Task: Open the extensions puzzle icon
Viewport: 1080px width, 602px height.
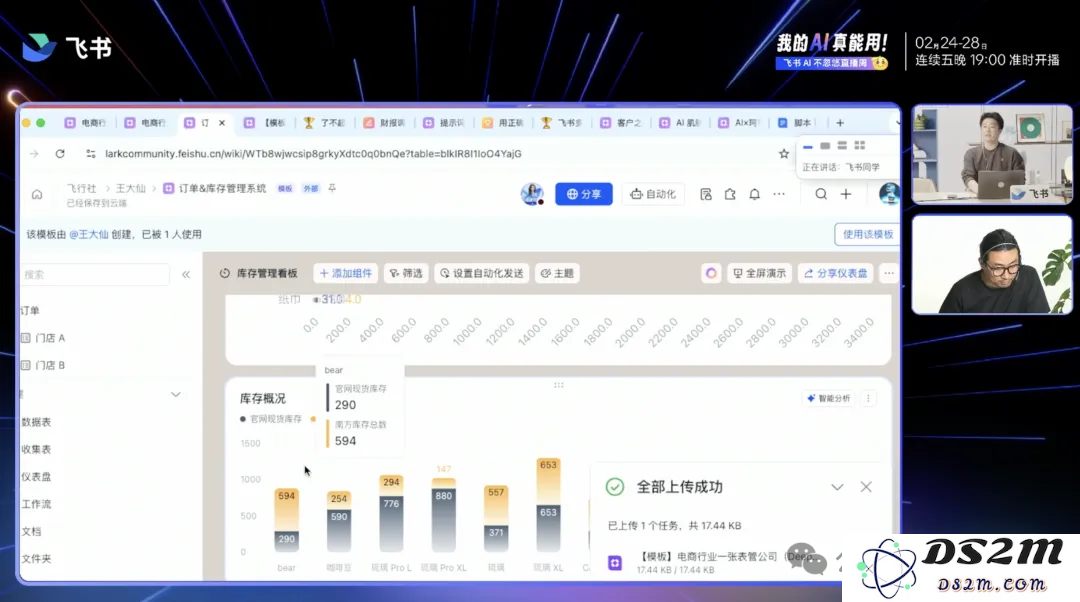Action: [x=730, y=194]
